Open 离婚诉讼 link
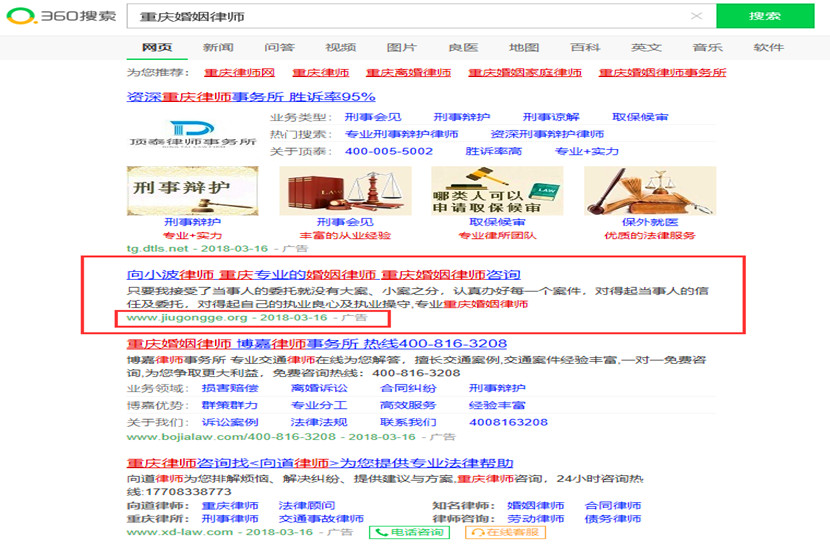The width and height of the screenshot is (830, 550). click(x=319, y=388)
